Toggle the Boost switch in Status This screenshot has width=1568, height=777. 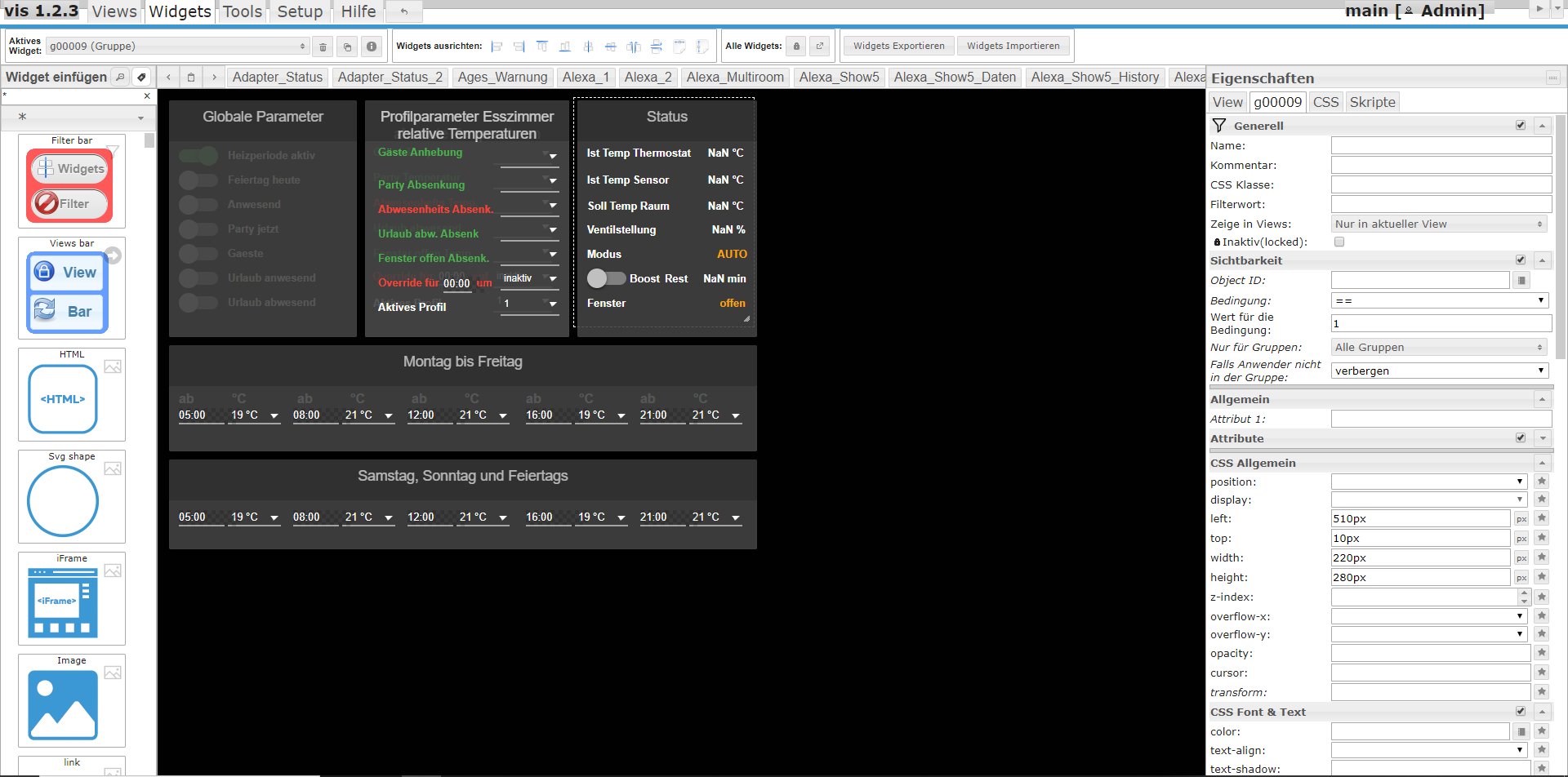click(x=605, y=278)
